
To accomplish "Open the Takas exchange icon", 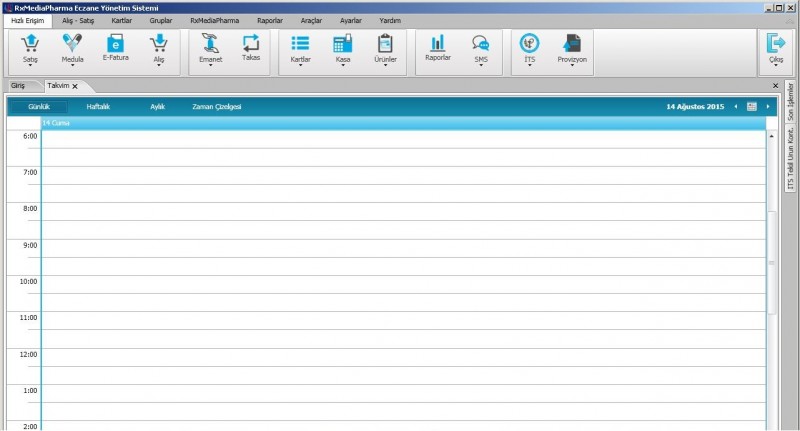I will click(251, 43).
